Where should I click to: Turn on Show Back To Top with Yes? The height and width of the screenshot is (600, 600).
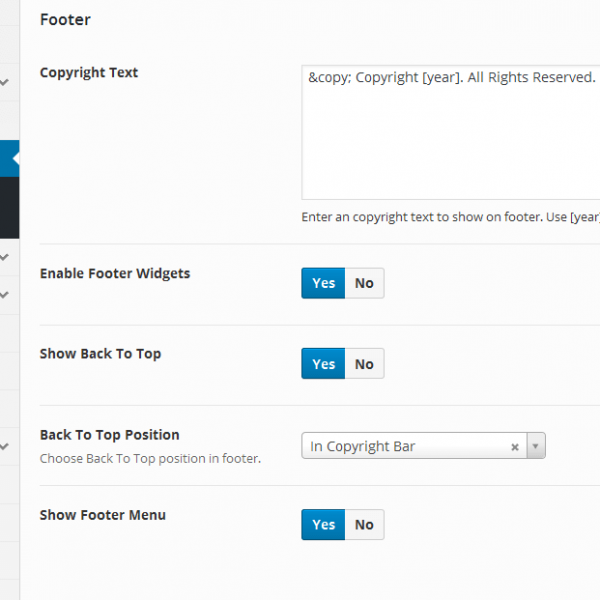323,364
